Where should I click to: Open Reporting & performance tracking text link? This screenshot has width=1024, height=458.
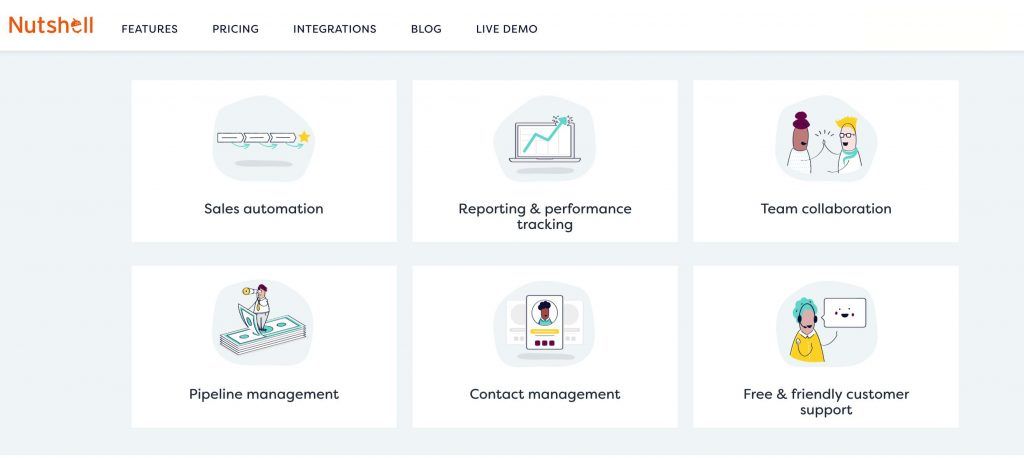tap(545, 216)
